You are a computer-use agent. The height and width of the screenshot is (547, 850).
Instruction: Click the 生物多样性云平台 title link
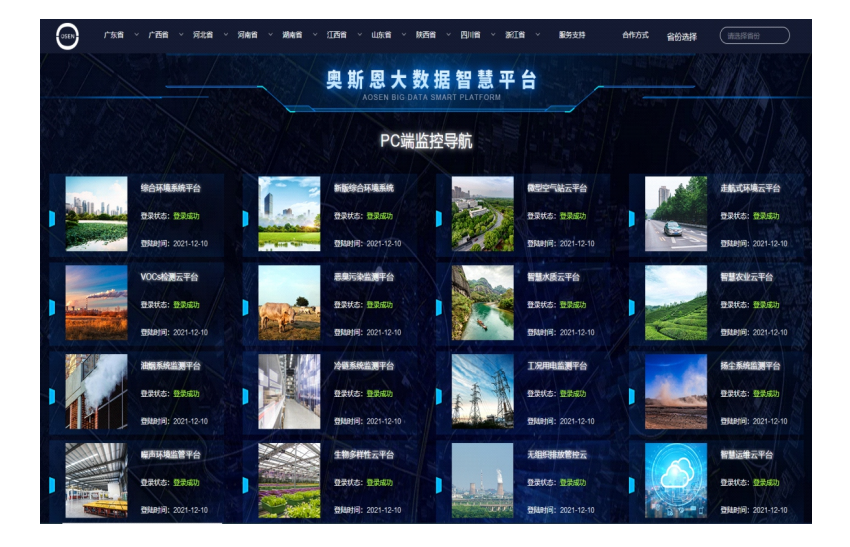click(363, 455)
